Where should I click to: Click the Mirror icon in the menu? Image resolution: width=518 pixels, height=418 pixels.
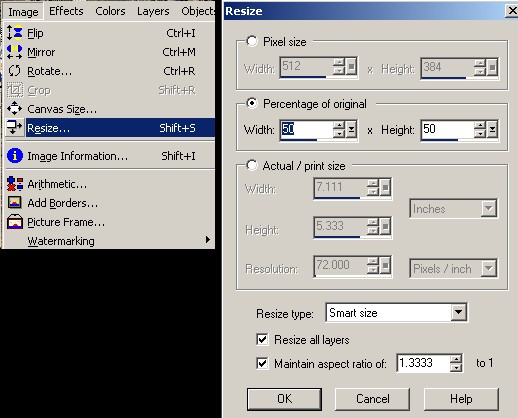pos(14,52)
